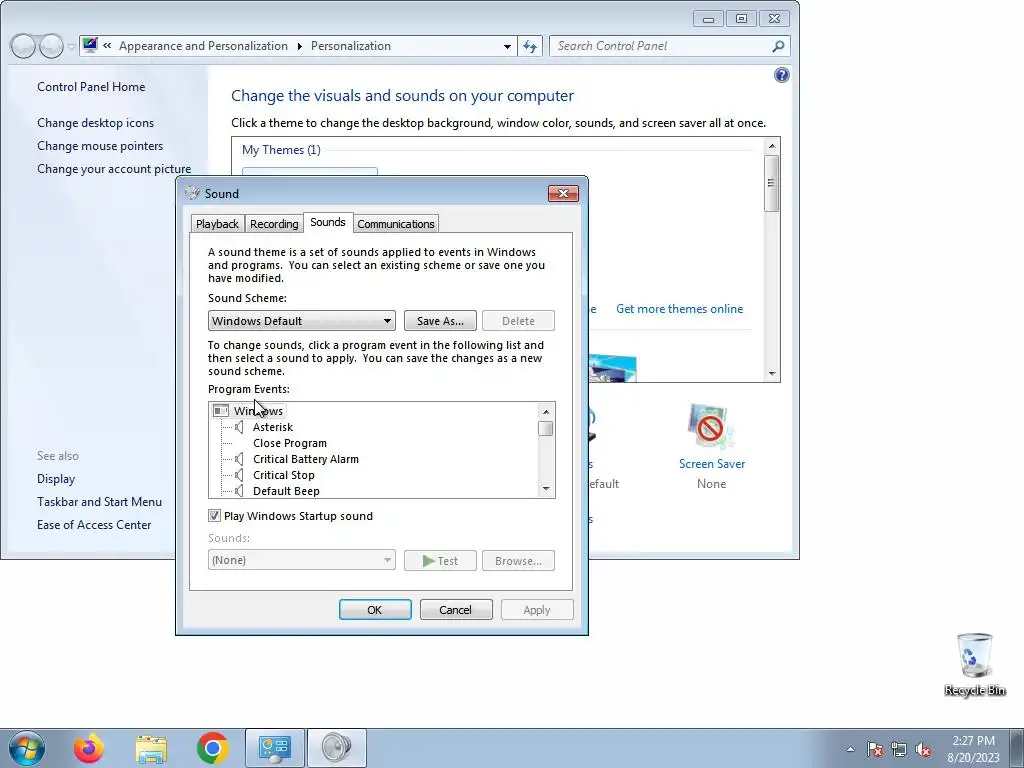
Task: Open the Sound Scheme dropdown
Action: tap(302, 321)
